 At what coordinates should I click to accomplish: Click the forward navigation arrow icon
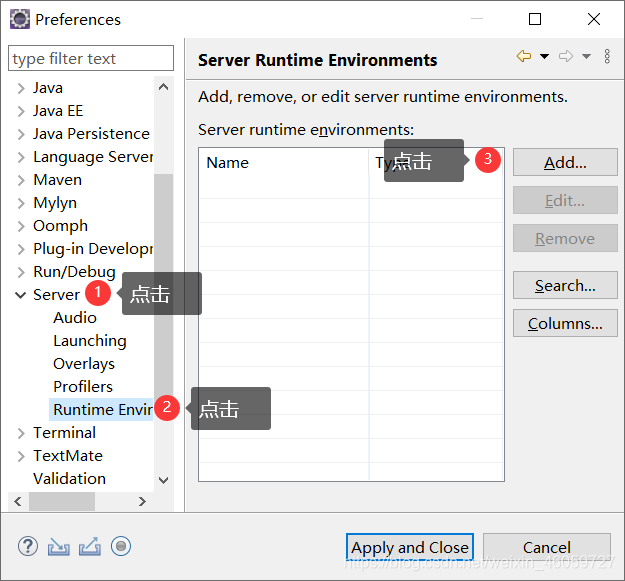click(566, 56)
